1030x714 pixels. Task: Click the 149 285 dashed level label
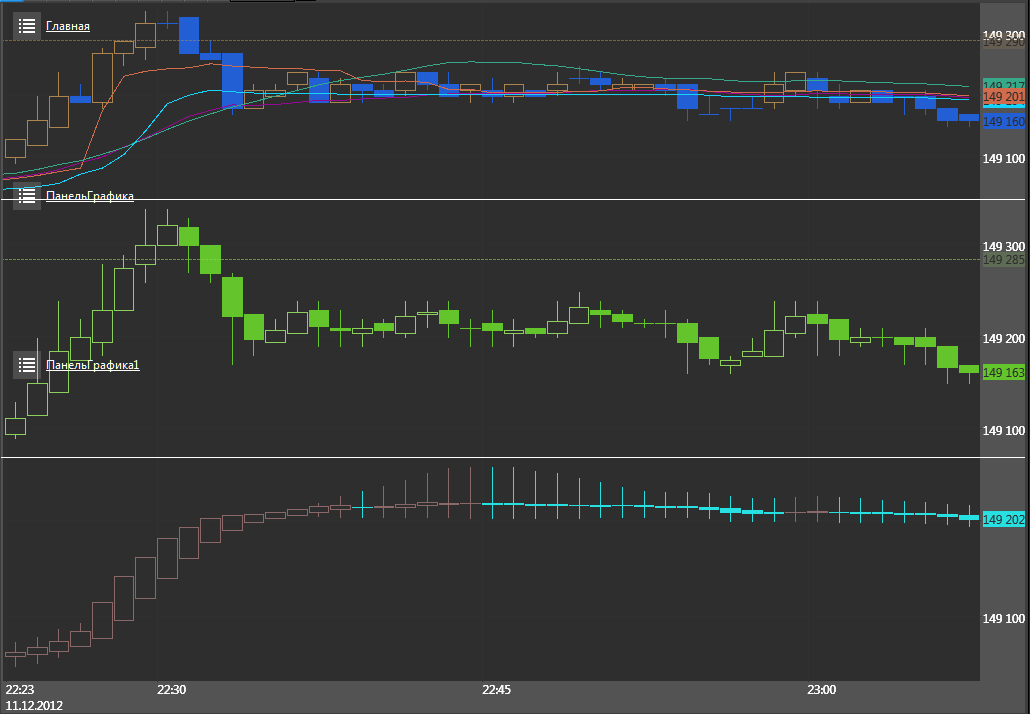[1004, 259]
